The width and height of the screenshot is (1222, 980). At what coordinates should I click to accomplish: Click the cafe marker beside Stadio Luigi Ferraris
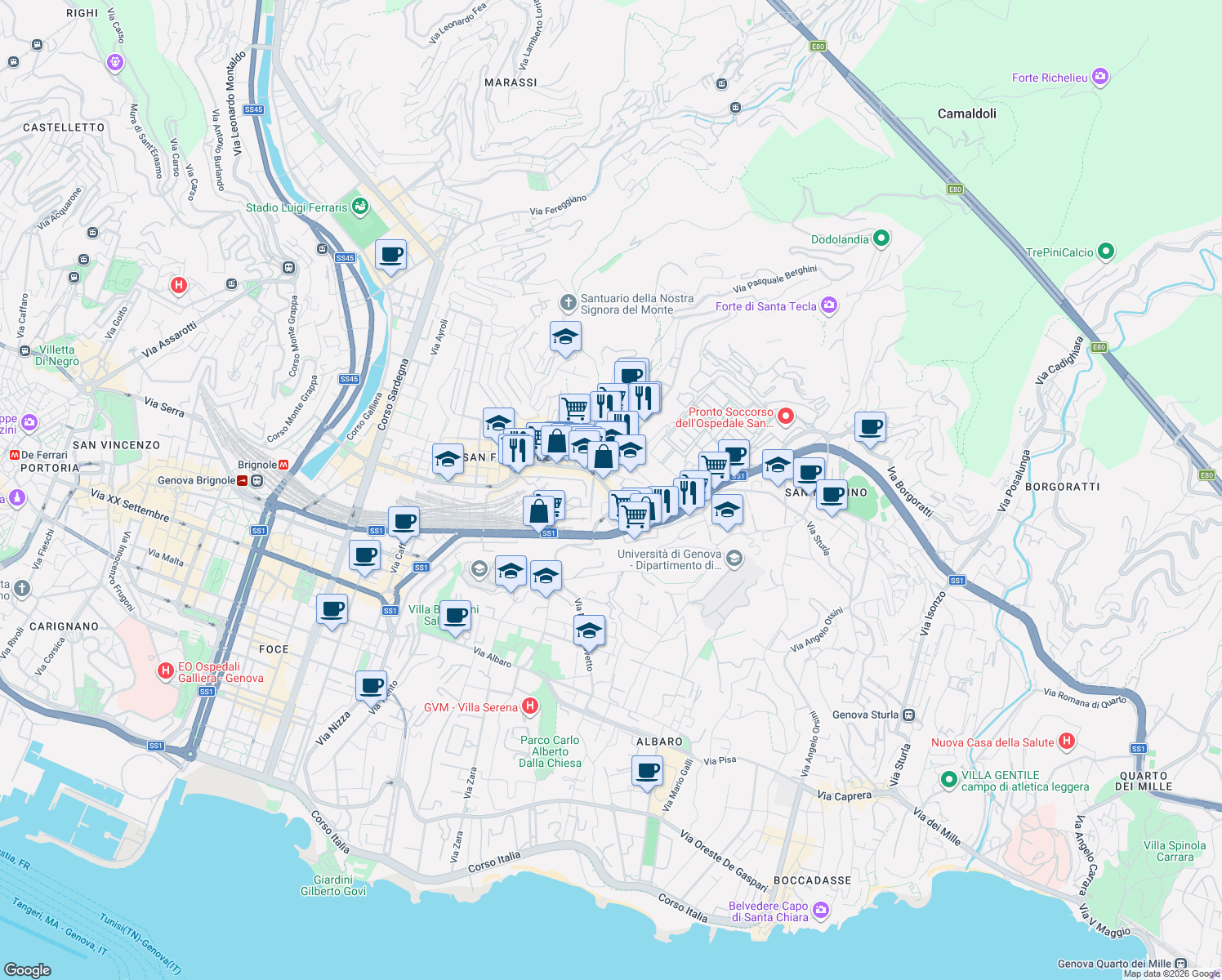tap(391, 256)
